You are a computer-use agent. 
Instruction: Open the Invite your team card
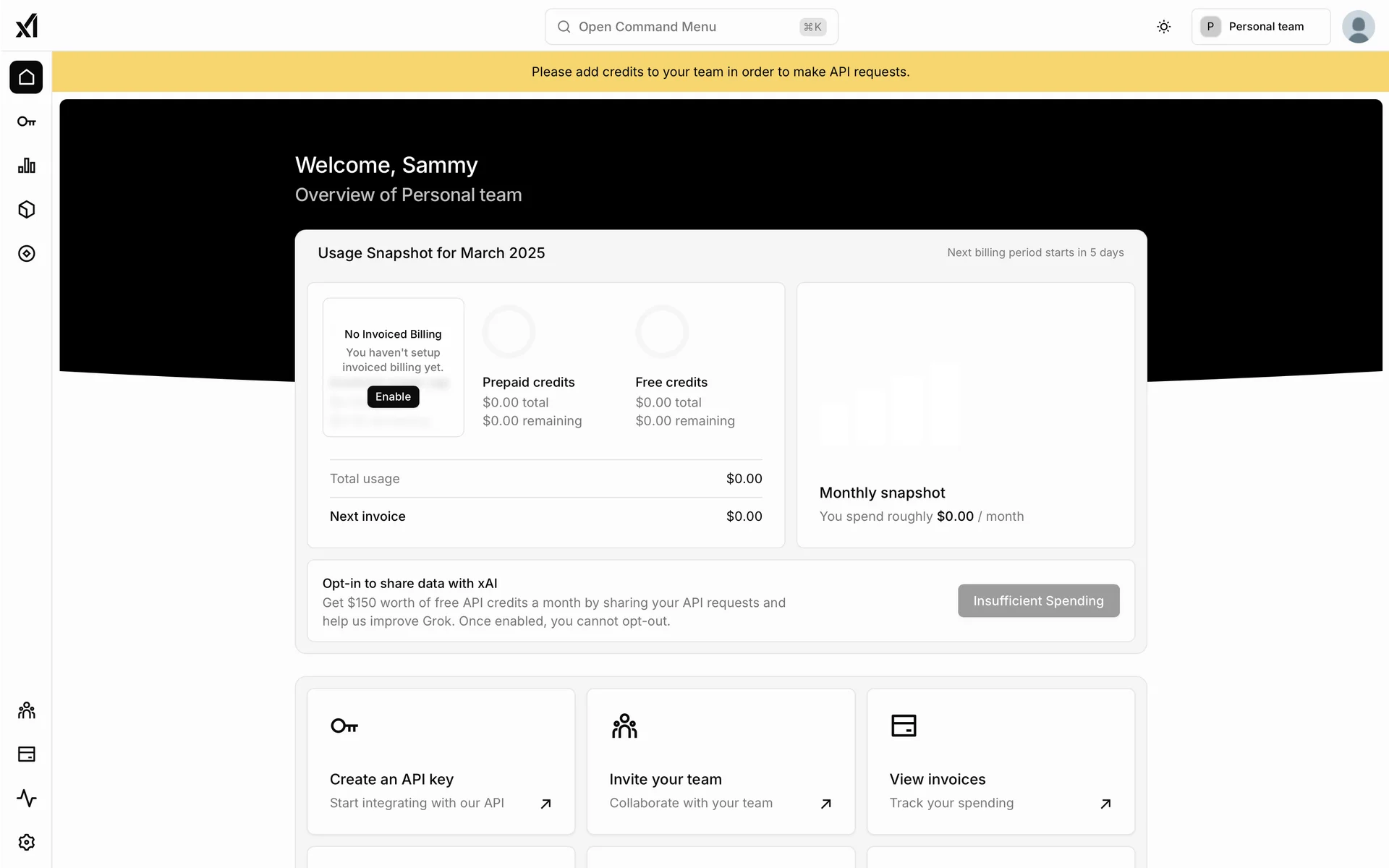[x=721, y=762]
